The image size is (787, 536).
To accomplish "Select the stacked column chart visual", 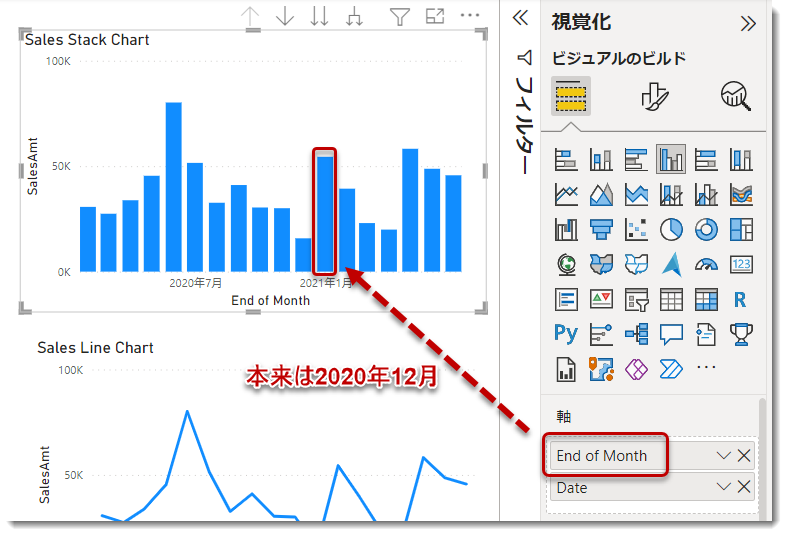I will [601, 160].
